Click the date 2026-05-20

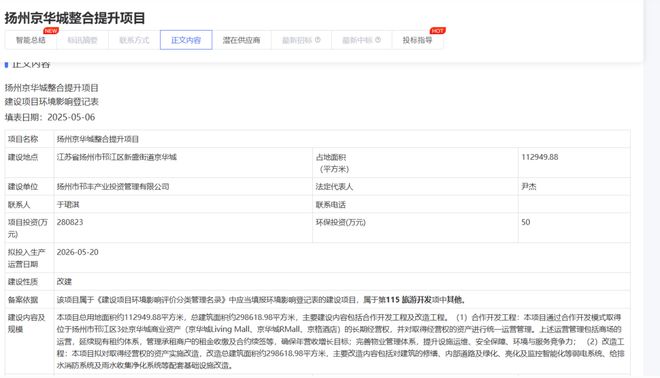(x=77, y=252)
